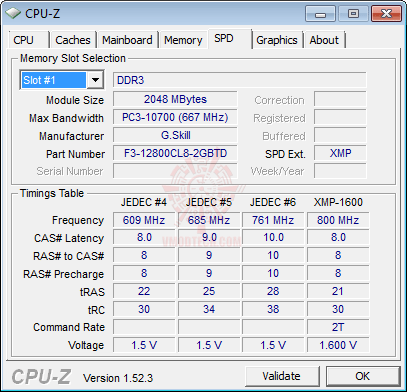Click the XMP-1600 column header
407x392 pixels.
point(338,202)
